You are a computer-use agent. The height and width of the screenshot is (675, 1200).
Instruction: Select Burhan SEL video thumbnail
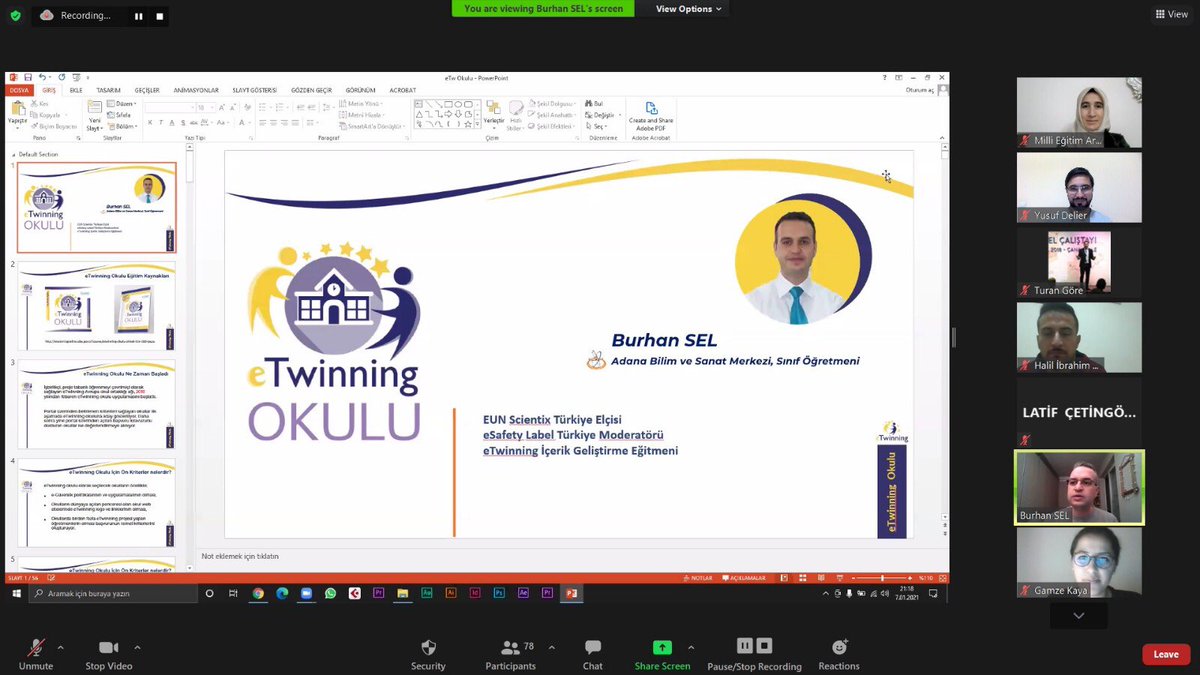pyautogui.click(x=1079, y=487)
